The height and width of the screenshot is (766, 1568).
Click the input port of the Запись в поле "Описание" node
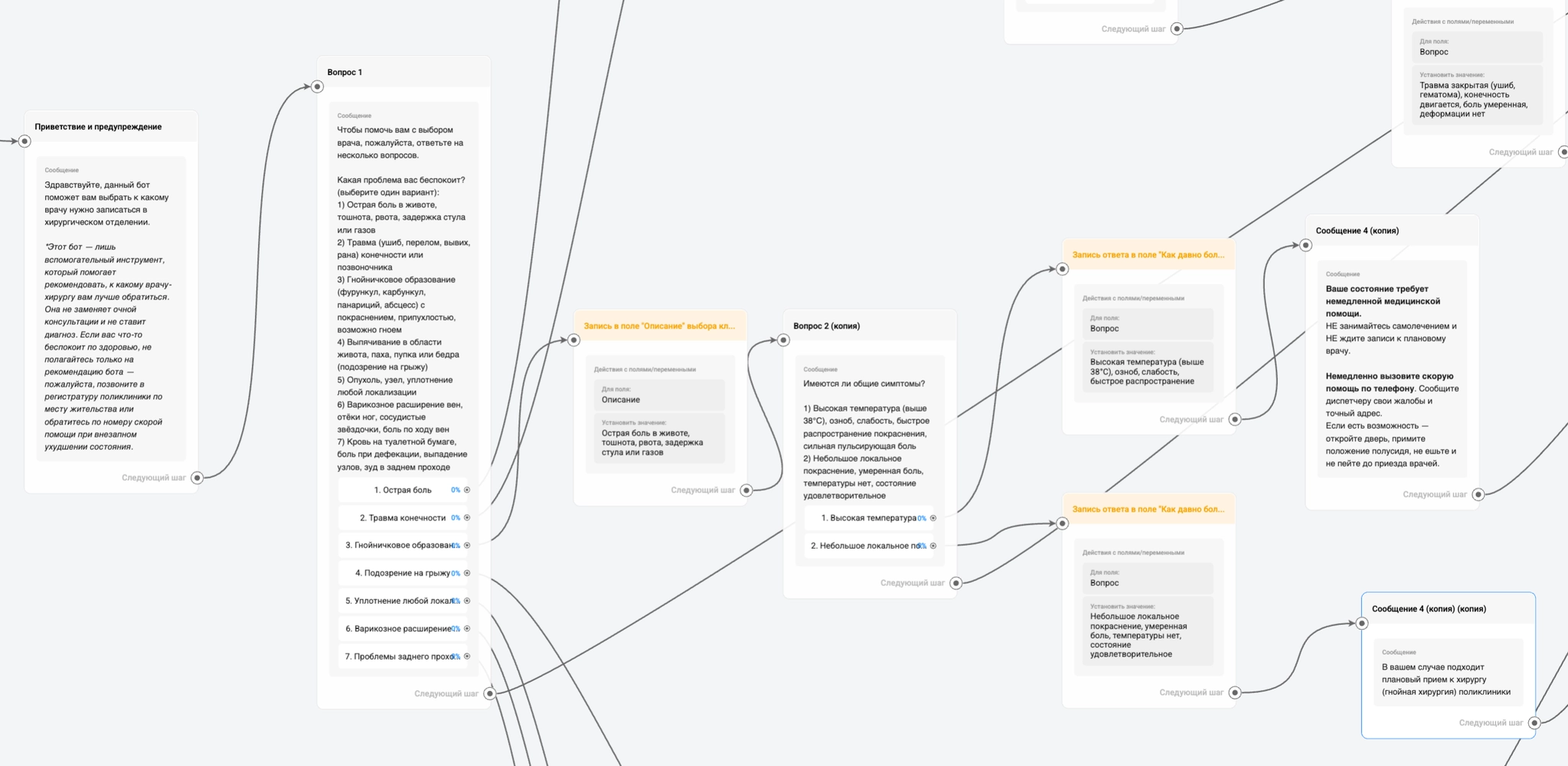(573, 341)
